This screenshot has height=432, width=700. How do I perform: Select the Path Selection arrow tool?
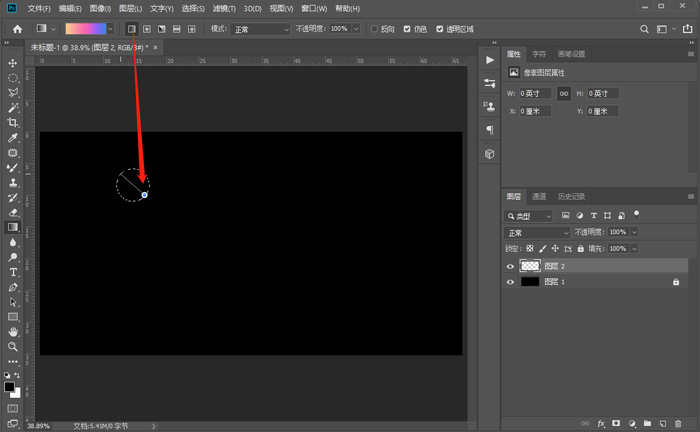13,302
